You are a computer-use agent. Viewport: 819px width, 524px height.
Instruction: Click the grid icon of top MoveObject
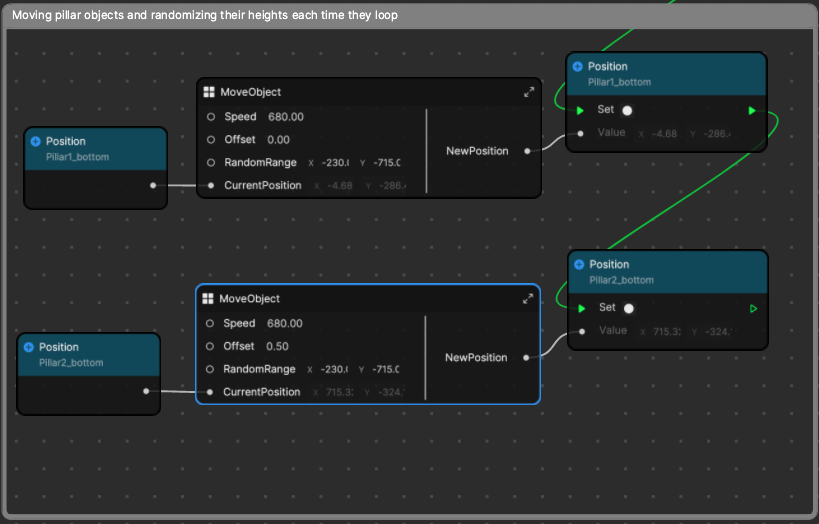pos(209,92)
